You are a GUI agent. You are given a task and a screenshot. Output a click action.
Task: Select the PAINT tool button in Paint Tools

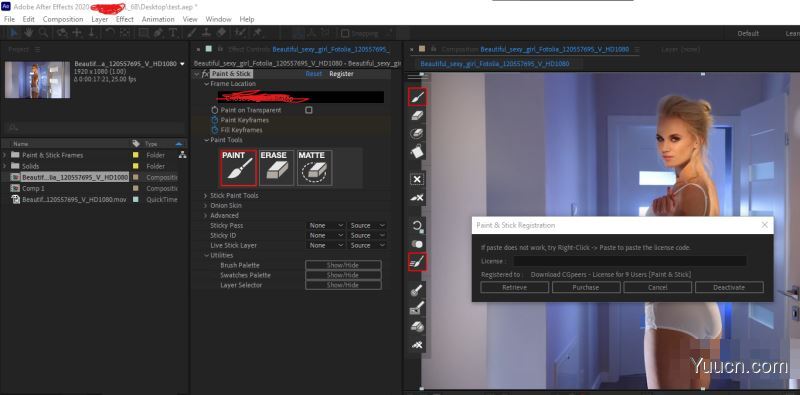click(239, 167)
